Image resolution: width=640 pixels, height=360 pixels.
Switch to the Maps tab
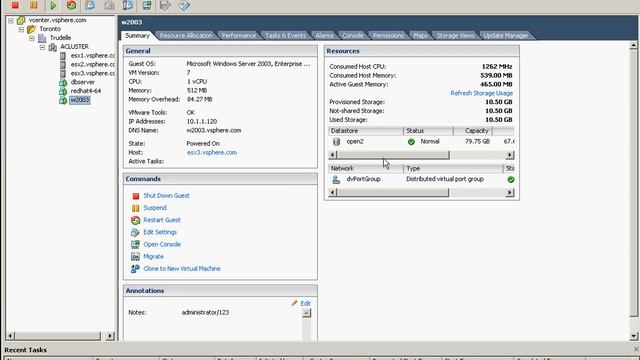click(x=420, y=36)
